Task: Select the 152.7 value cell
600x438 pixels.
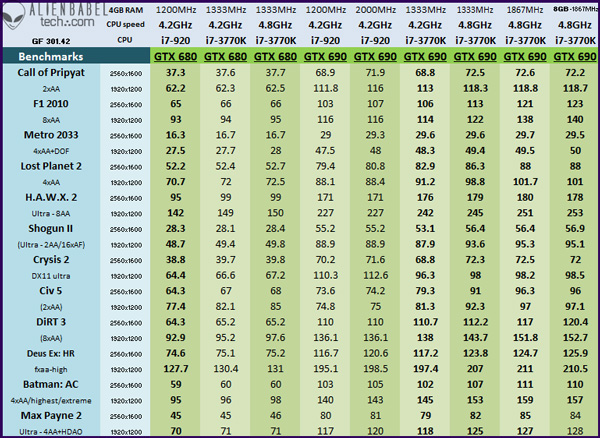Action: click(x=575, y=338)
